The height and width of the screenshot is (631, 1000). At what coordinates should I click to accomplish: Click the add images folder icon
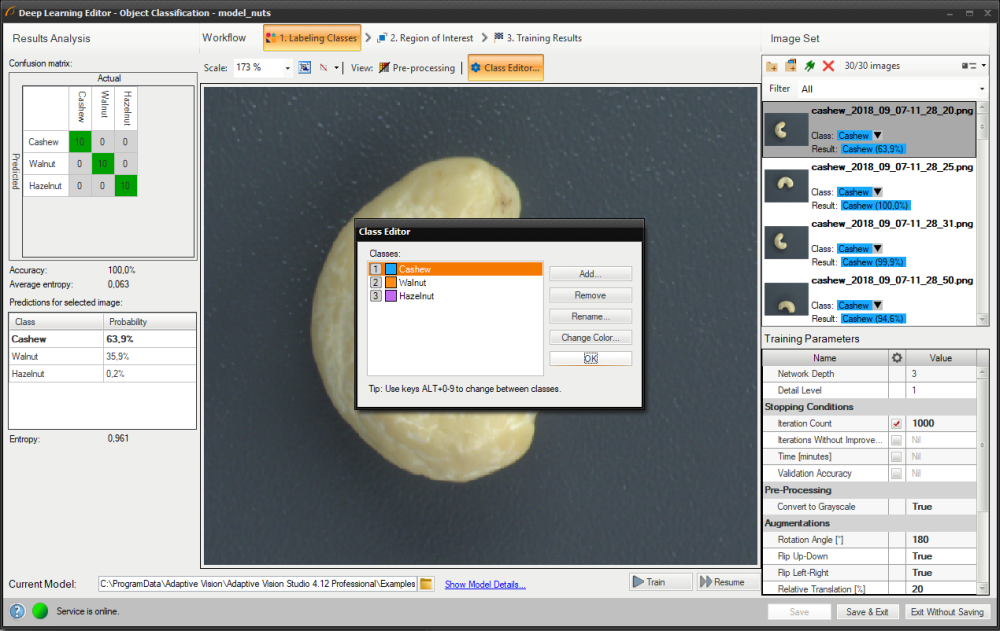[772, 66]
